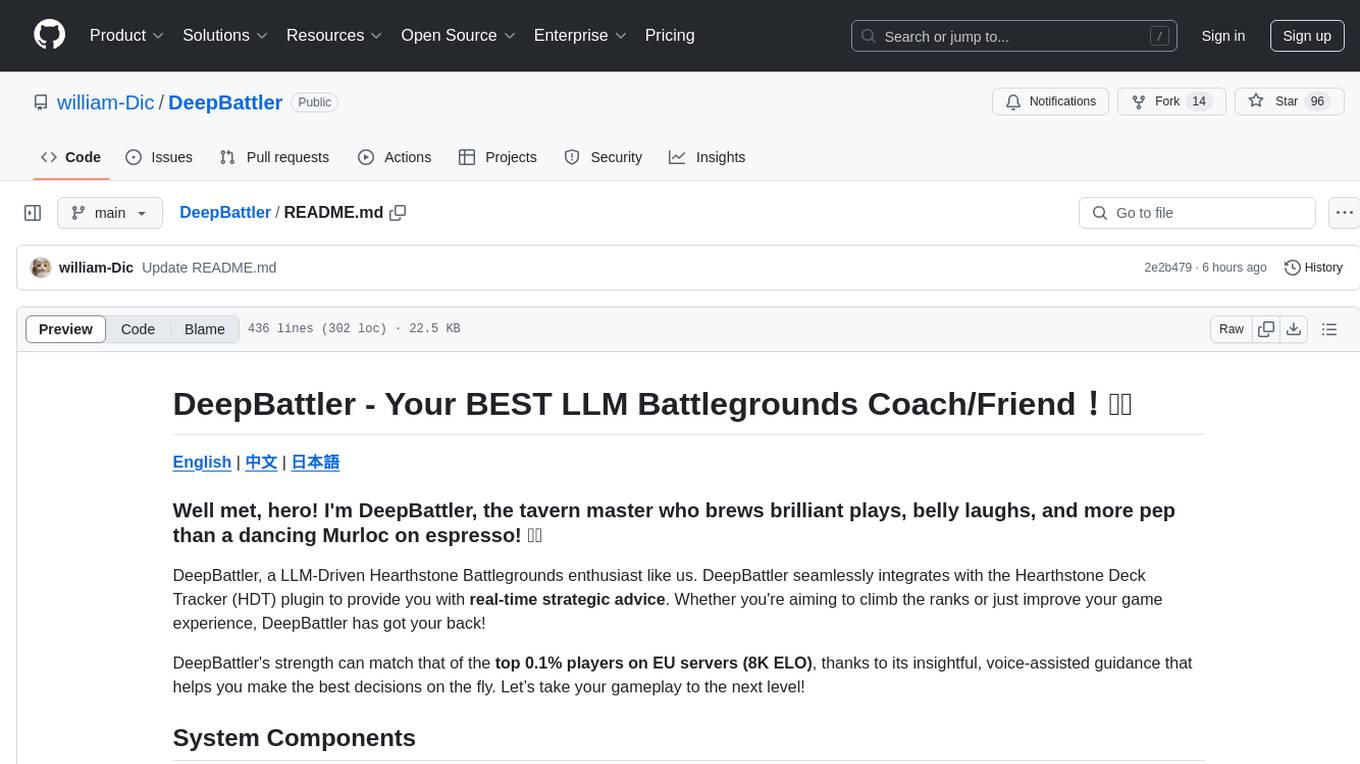Expand the Open Source menu
Viewport: 1360px width, 764px height.
458,35
